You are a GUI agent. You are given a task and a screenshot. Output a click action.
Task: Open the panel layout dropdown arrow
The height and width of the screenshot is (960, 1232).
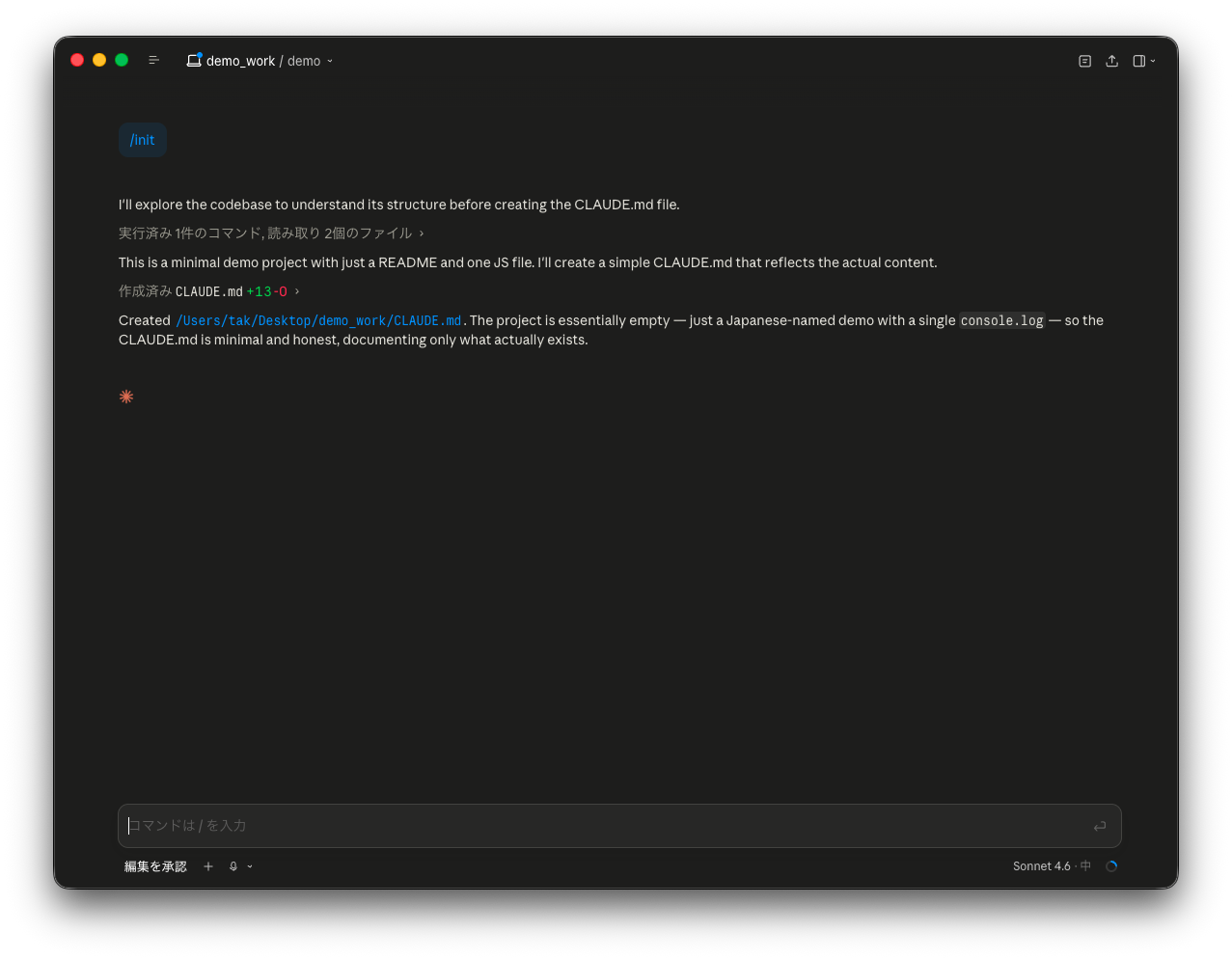1153,61
